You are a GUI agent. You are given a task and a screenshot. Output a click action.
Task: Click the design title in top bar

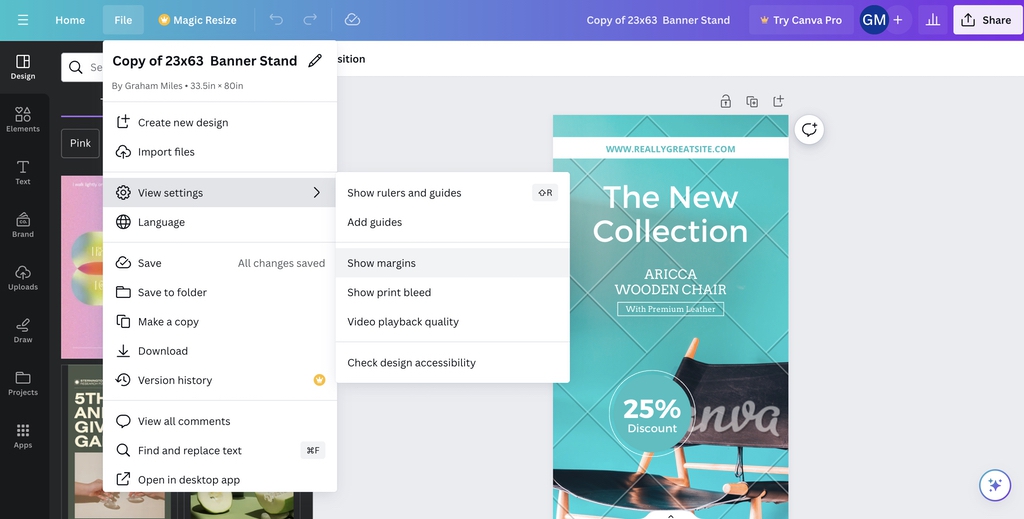(x=658, y=20)
